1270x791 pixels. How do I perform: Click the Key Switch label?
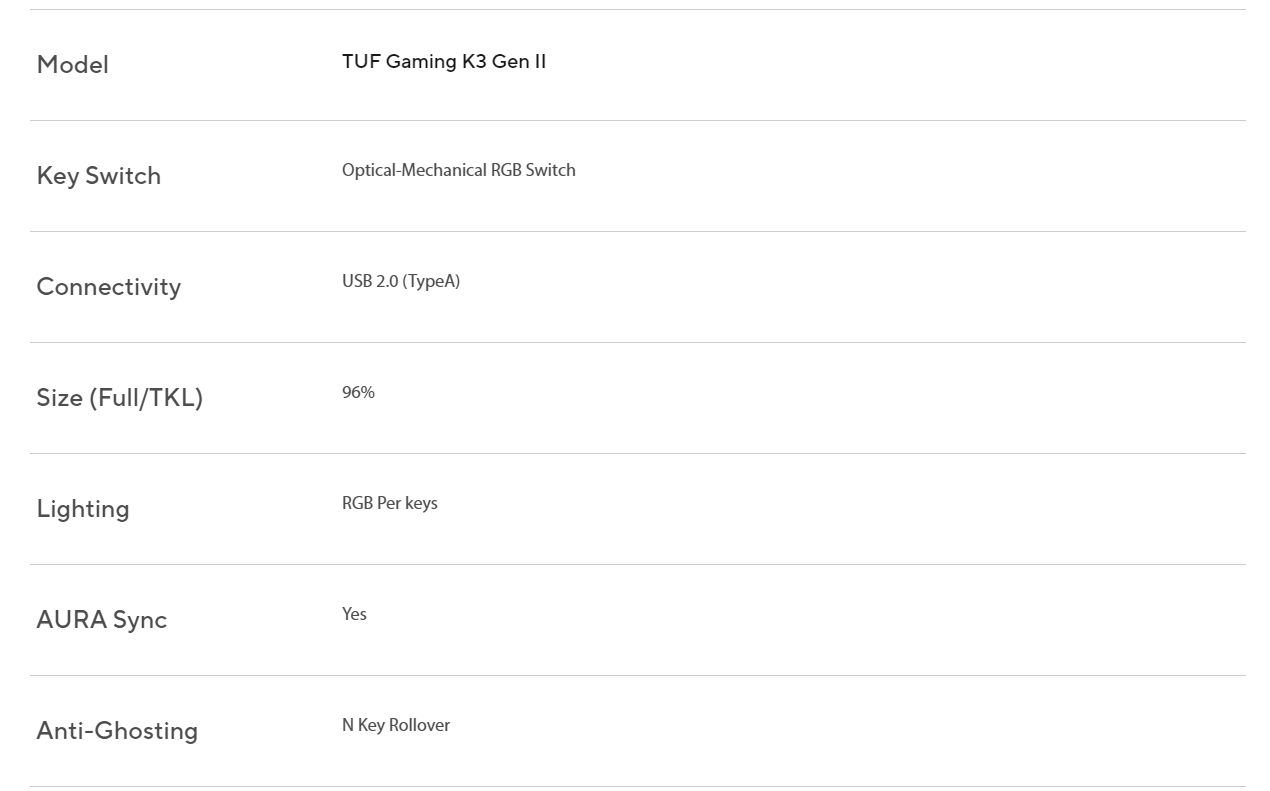98,176
